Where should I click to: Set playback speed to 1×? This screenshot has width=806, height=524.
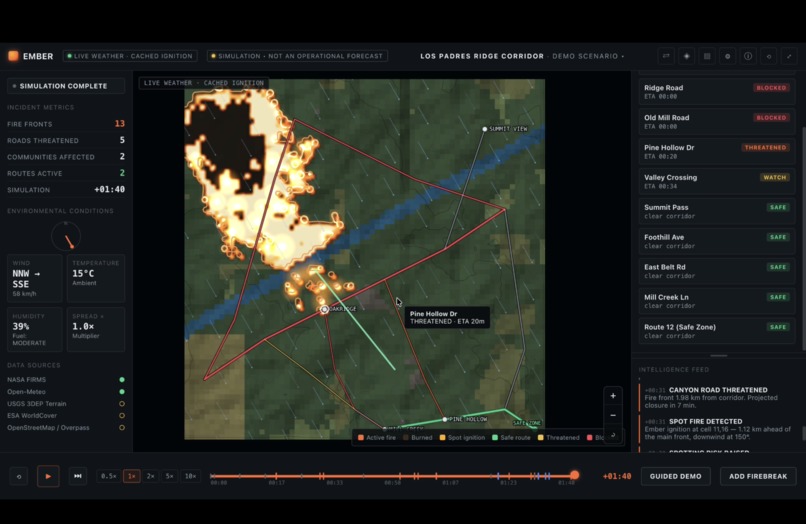[x=132, y=476]
